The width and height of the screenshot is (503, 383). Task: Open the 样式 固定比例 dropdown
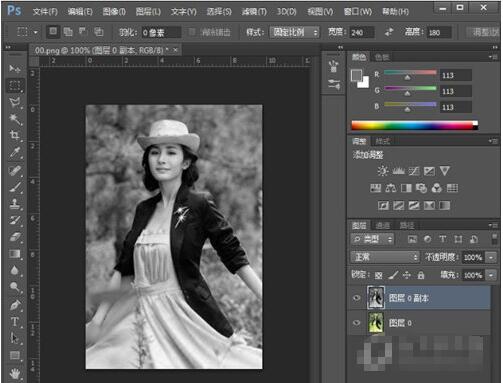[x=295, y=32]
